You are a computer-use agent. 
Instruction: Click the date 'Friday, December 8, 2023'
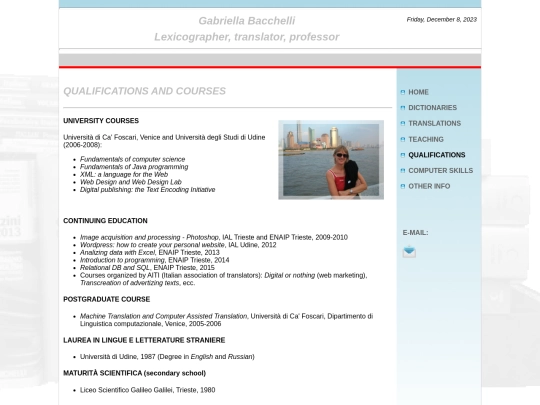(x=442, y=20)
